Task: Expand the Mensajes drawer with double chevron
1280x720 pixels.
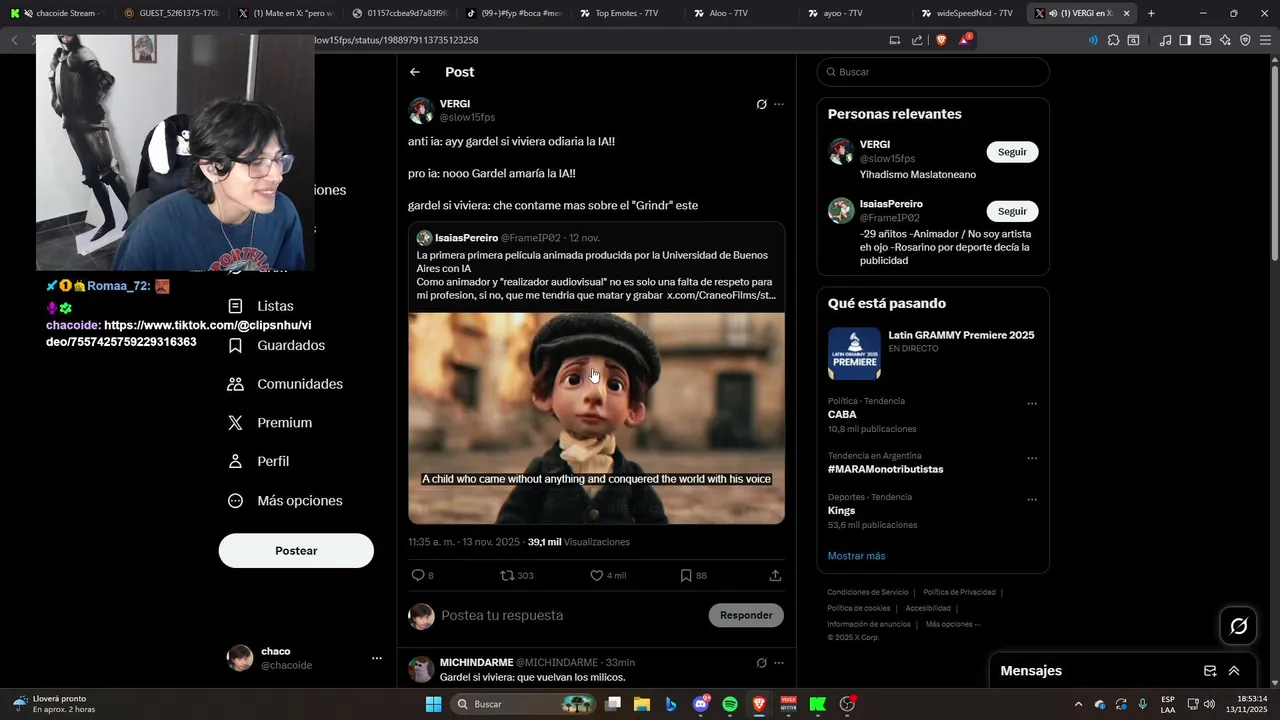Action: coord(1234,671)
